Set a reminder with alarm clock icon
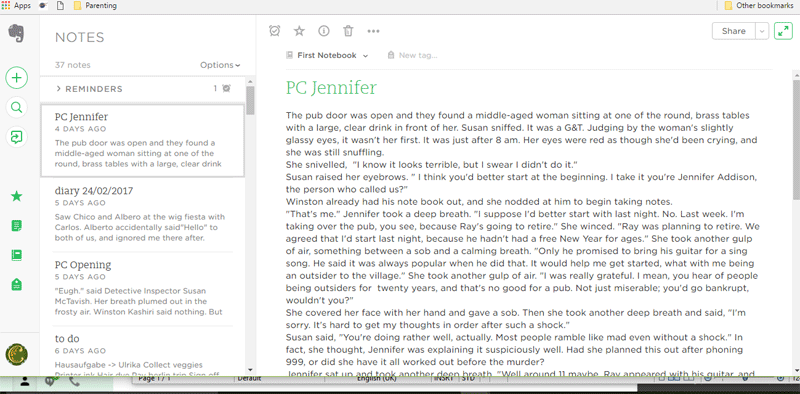Viewport: 800px width, 394px height. pos(274,31)
